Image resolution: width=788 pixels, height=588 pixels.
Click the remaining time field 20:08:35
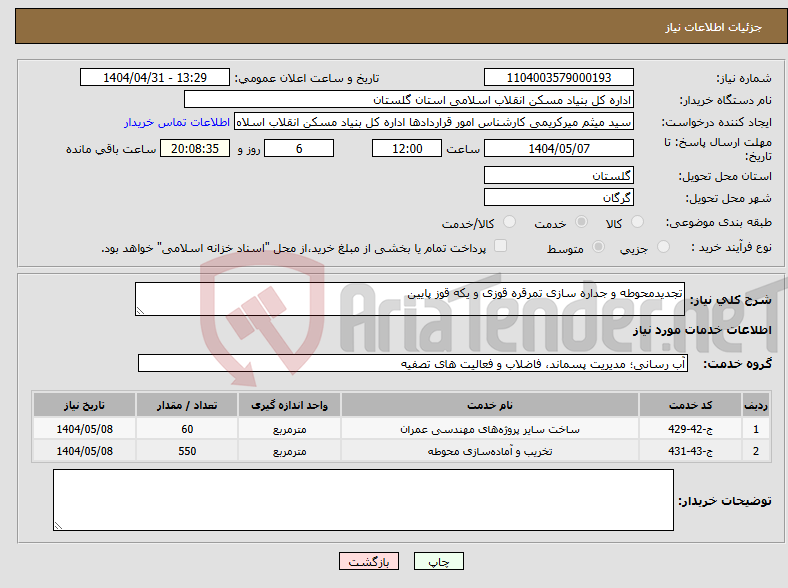(x=195, y=148)
